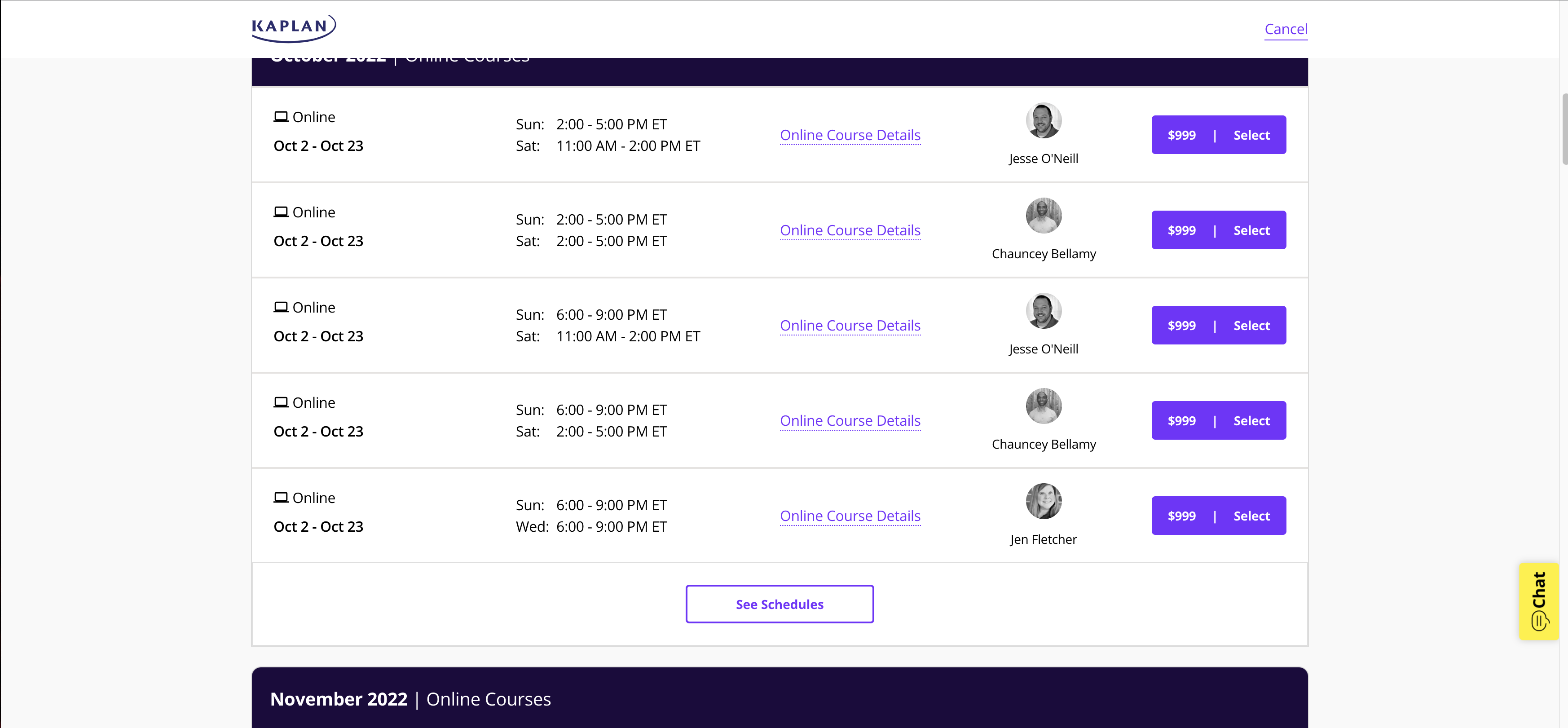Click Chauncey Bellamy's photo in second row
This screenshot has height=728, width=1568.
tap(1043, 216)
